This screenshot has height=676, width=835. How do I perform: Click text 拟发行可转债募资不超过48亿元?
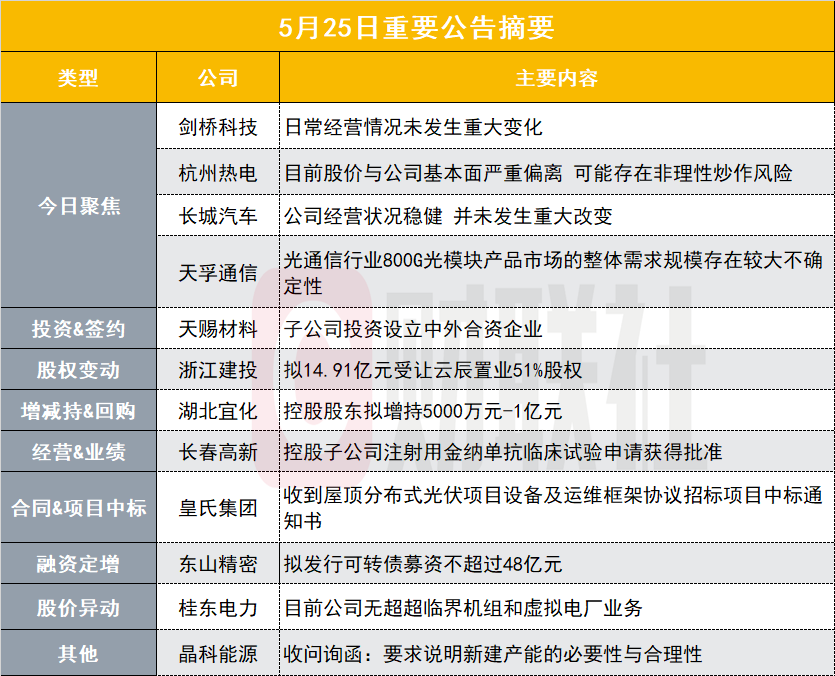(x=423, y=564)
